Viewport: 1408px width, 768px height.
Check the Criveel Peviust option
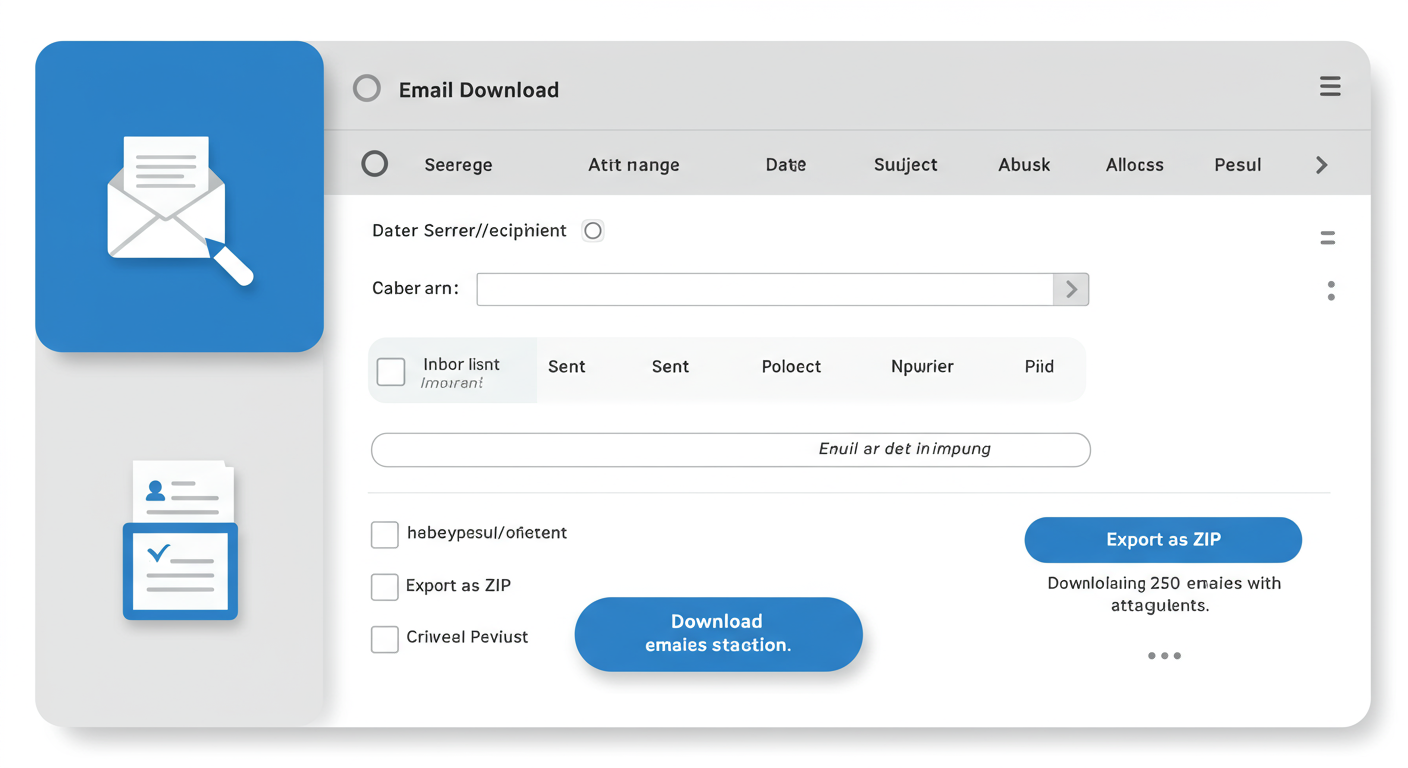pos(385,638)
